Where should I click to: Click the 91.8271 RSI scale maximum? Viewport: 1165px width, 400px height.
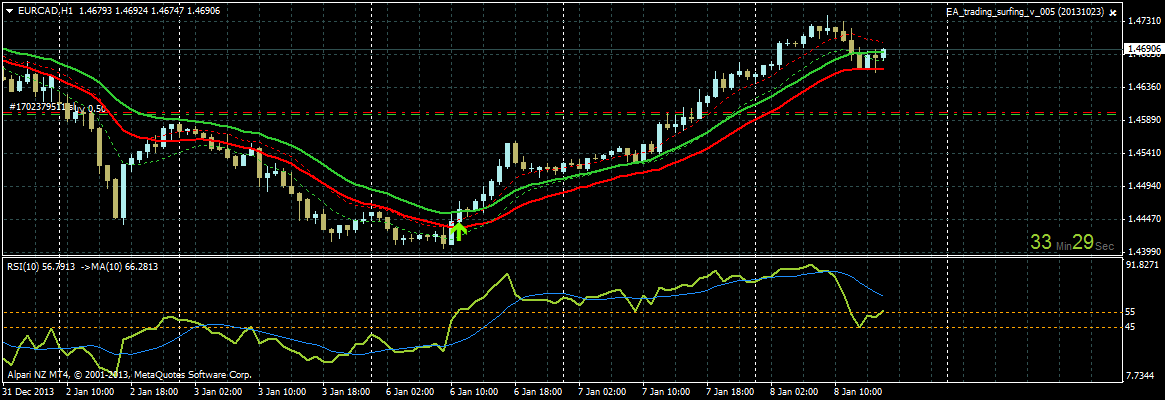point(1143,265)
